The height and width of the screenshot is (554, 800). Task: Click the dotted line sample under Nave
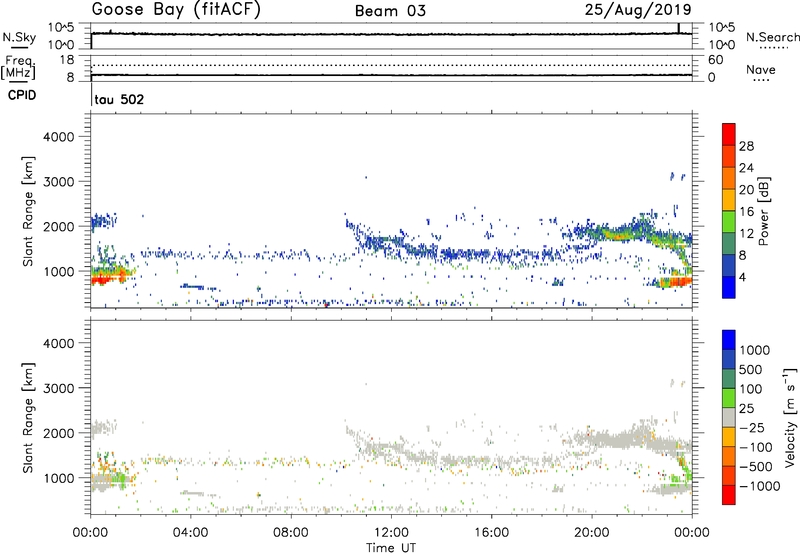pos(761,81)
